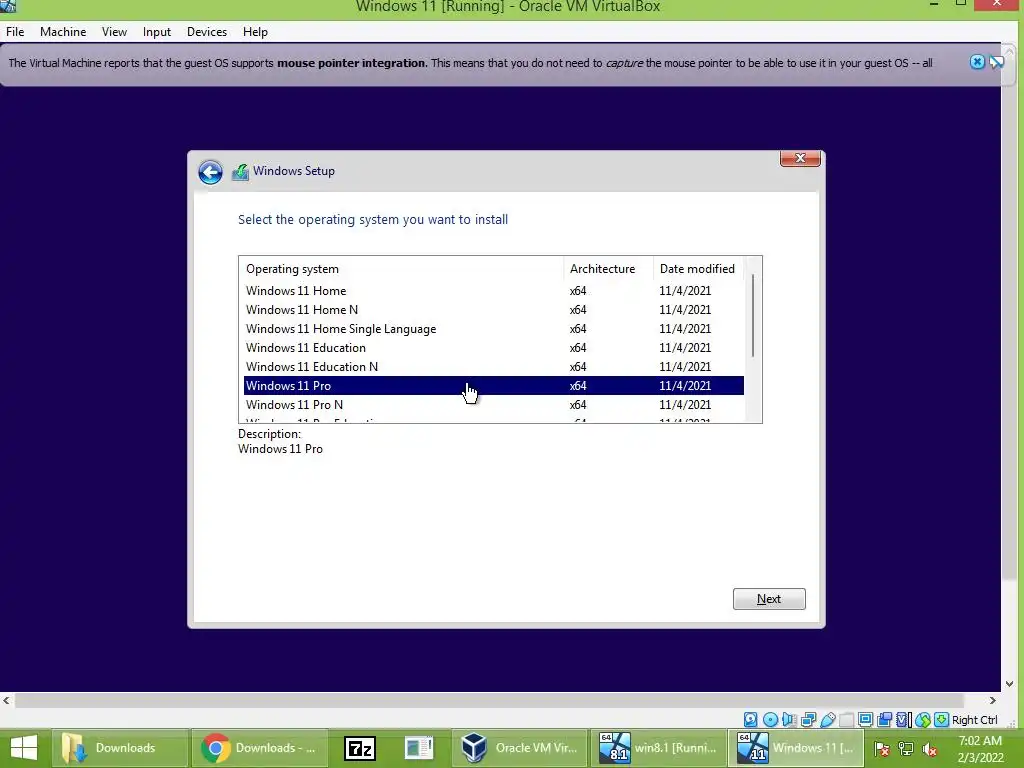Open the Help menu
The width and height of the screenshot is (1024, 768).
255,32
